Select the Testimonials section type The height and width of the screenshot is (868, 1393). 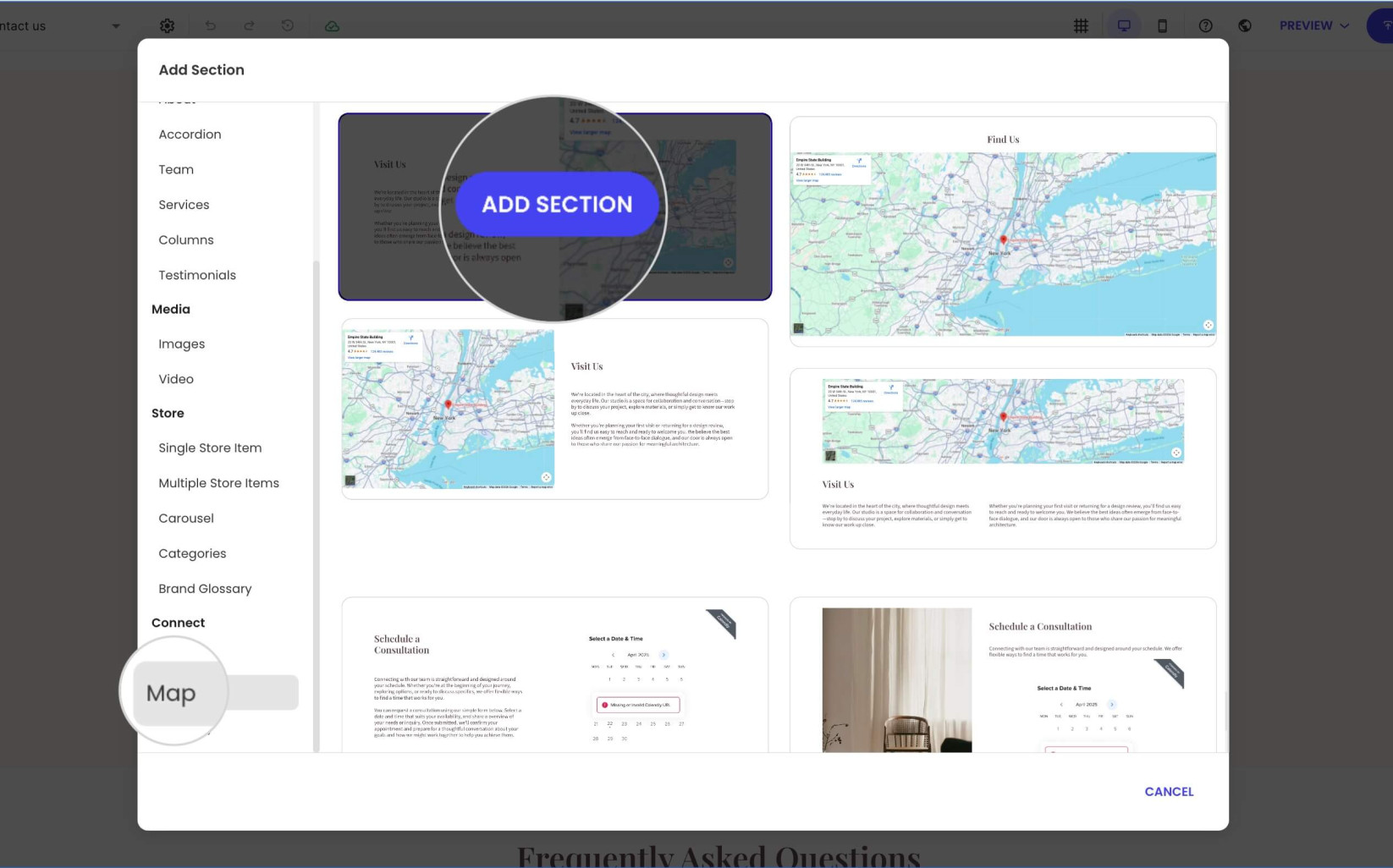click(197, 275)
